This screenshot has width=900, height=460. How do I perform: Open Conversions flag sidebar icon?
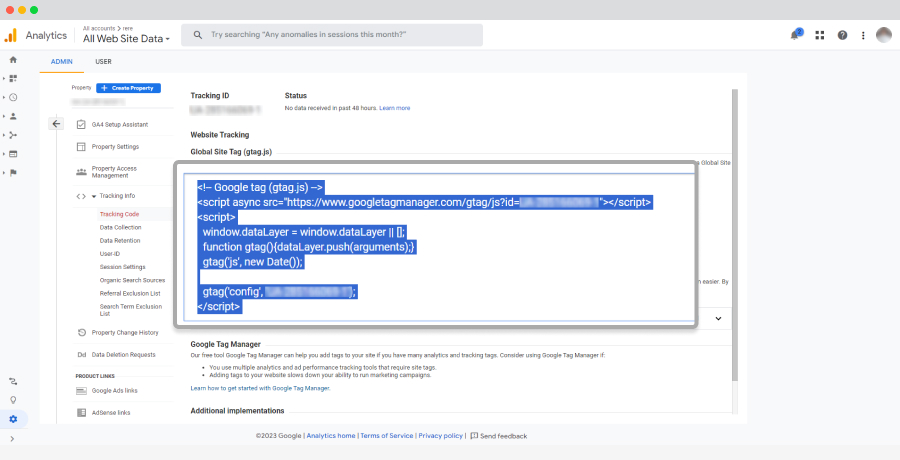point(13,172)
